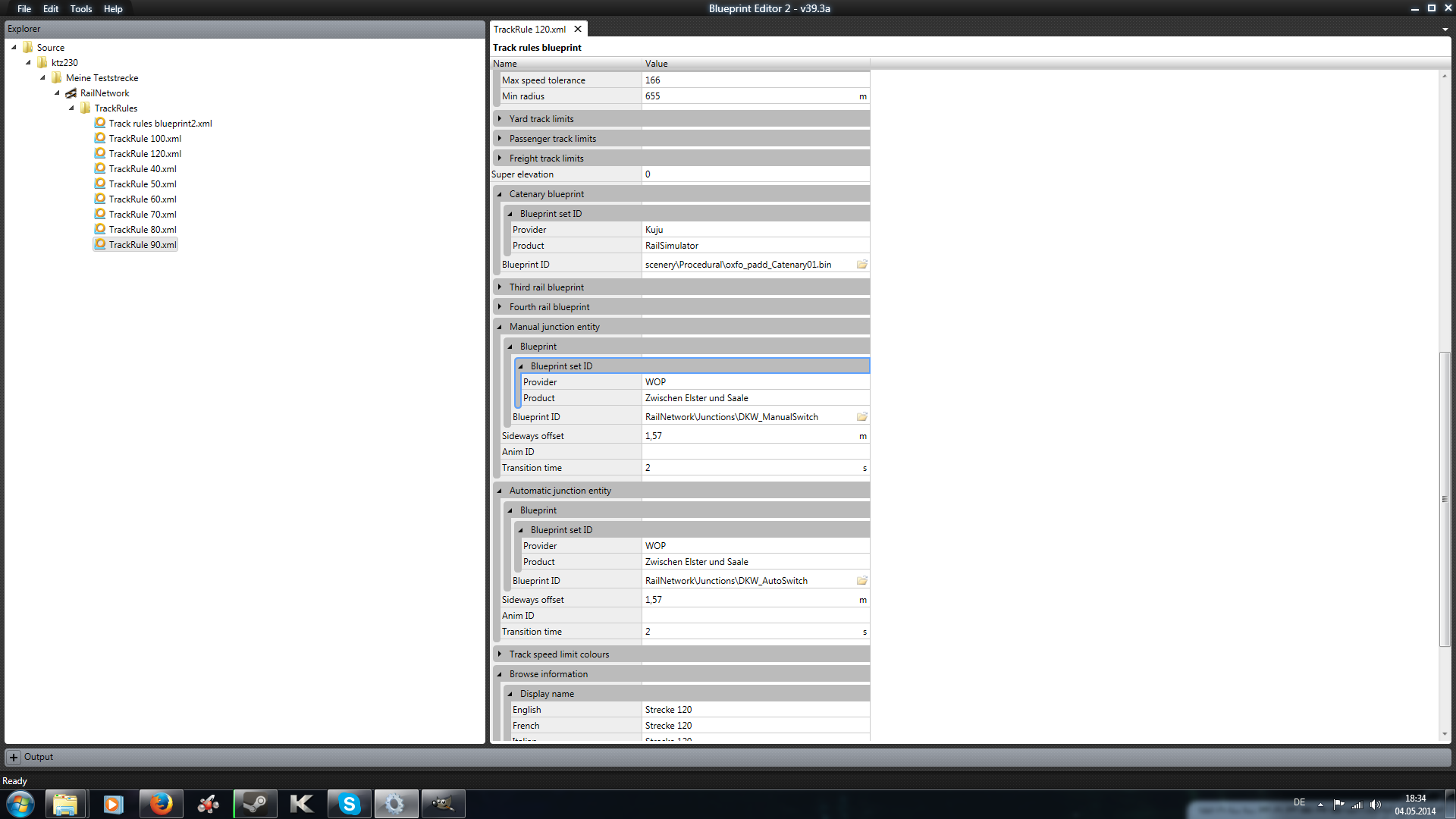This screenshot has height=819, width=1456.
Task: Expand Yard track limits section
Action: 500,119
